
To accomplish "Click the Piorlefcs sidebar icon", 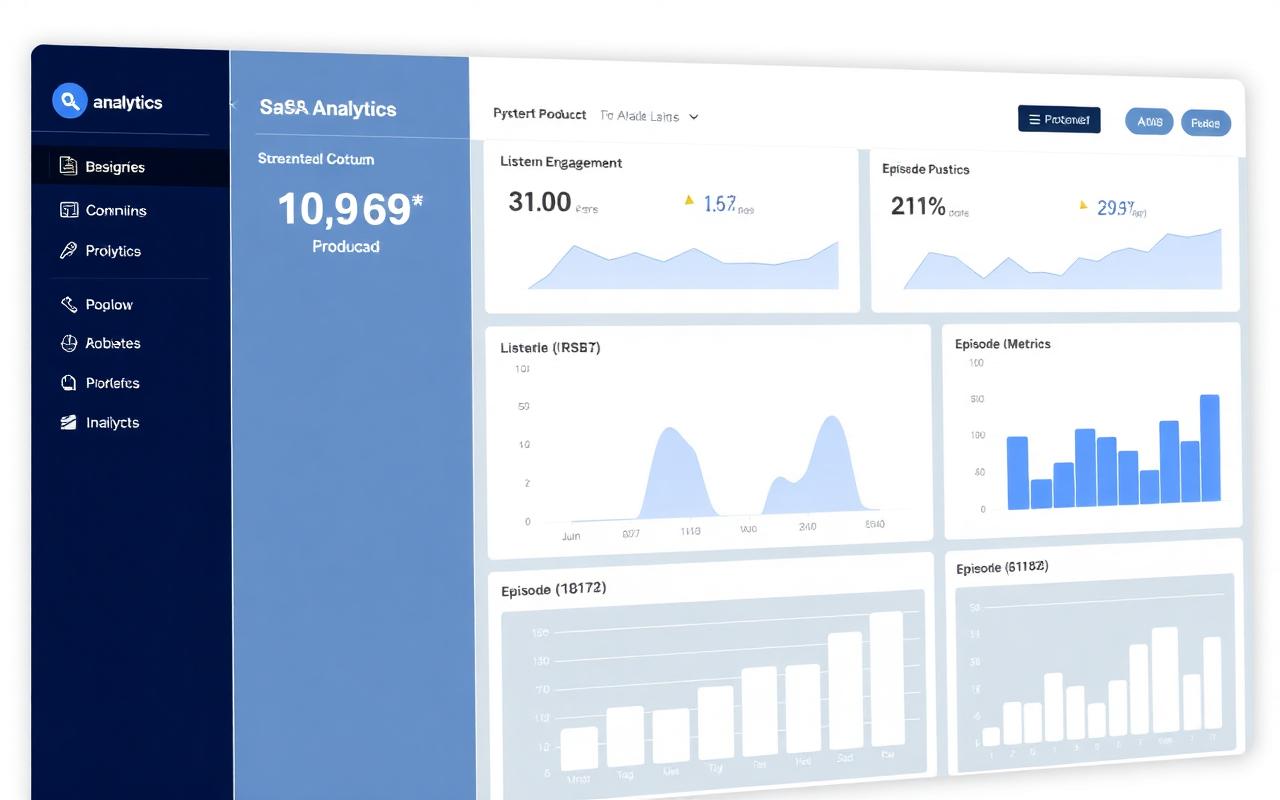I will tap(69, 382).
